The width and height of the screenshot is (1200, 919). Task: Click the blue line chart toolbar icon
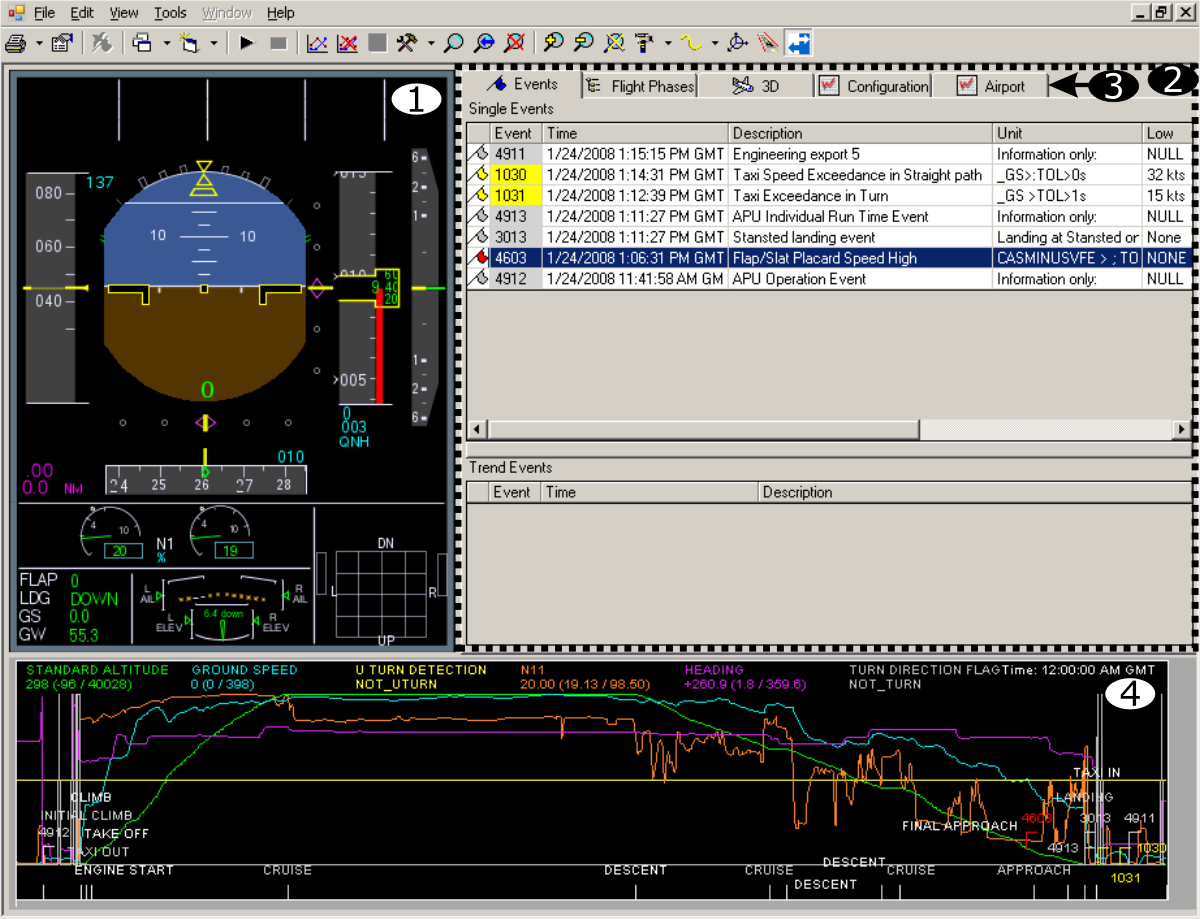[x=317, y=43]
